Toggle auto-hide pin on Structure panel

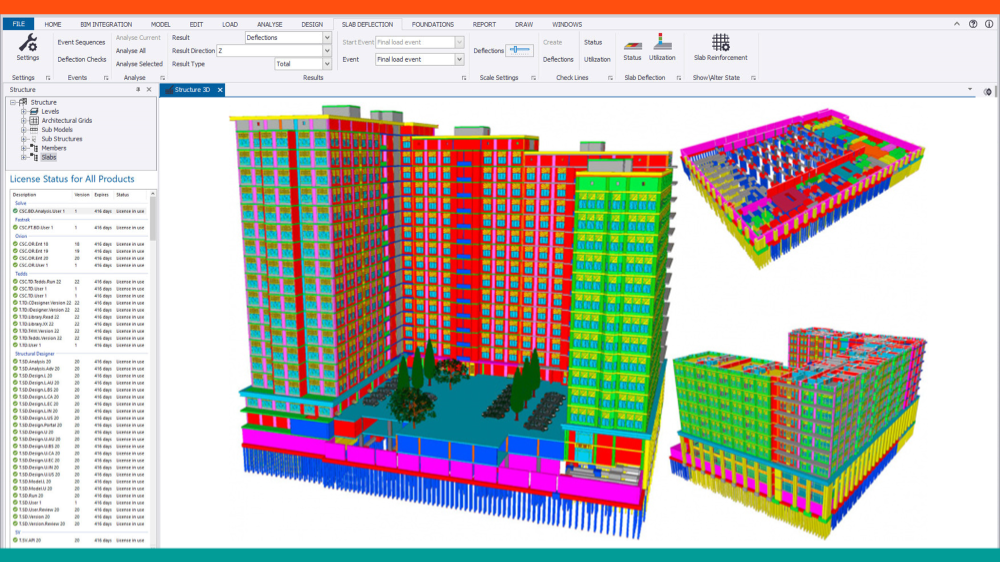click(138, 90)
